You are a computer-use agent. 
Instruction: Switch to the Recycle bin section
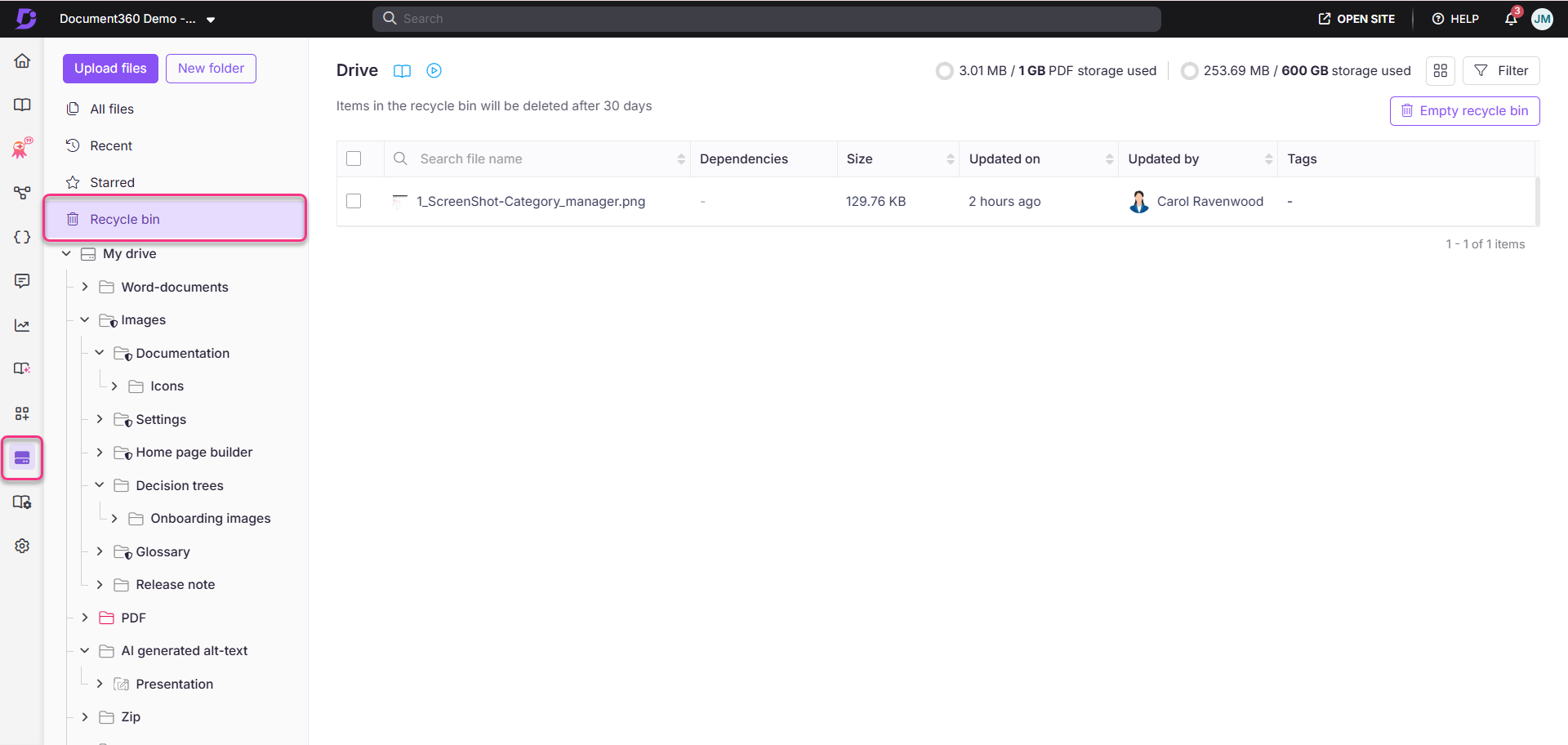(124, 218)
